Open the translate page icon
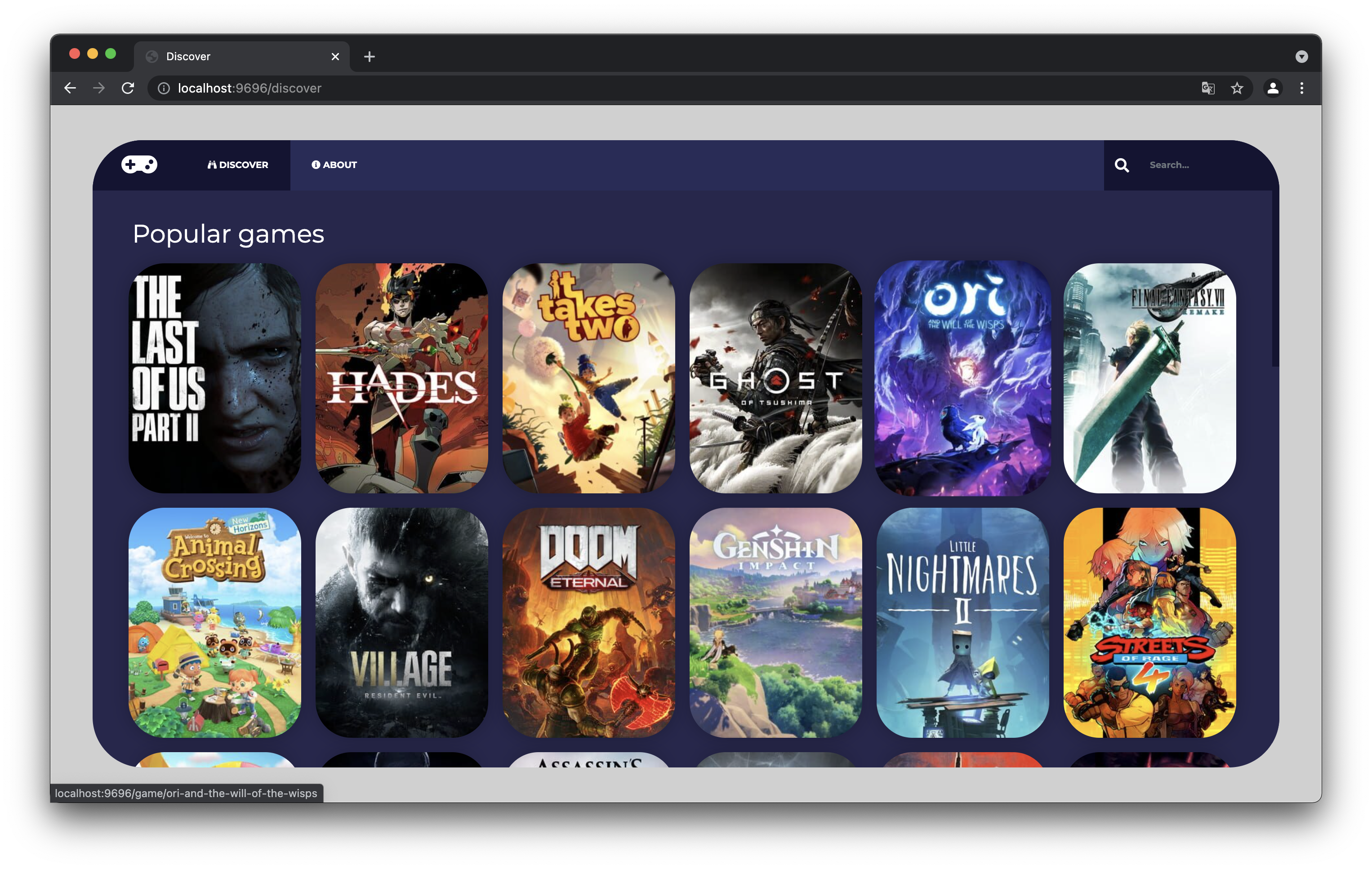Screen dimensions: 1372x869 [x=1208, y=88]
